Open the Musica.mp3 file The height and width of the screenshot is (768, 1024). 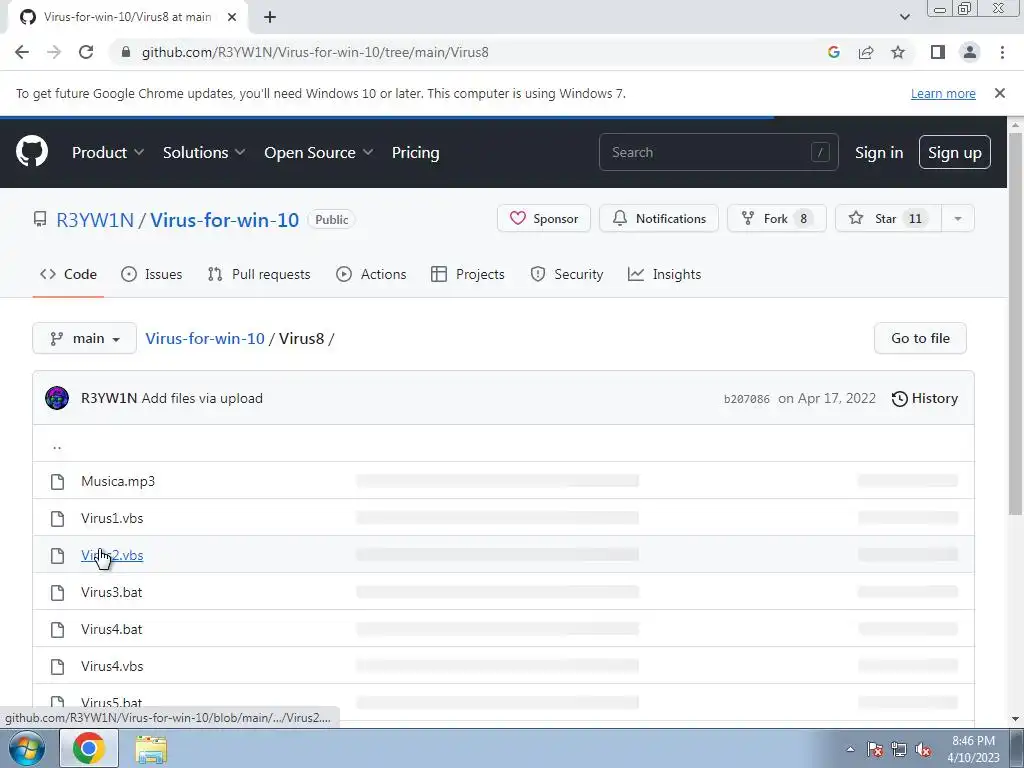pos(118,481)
